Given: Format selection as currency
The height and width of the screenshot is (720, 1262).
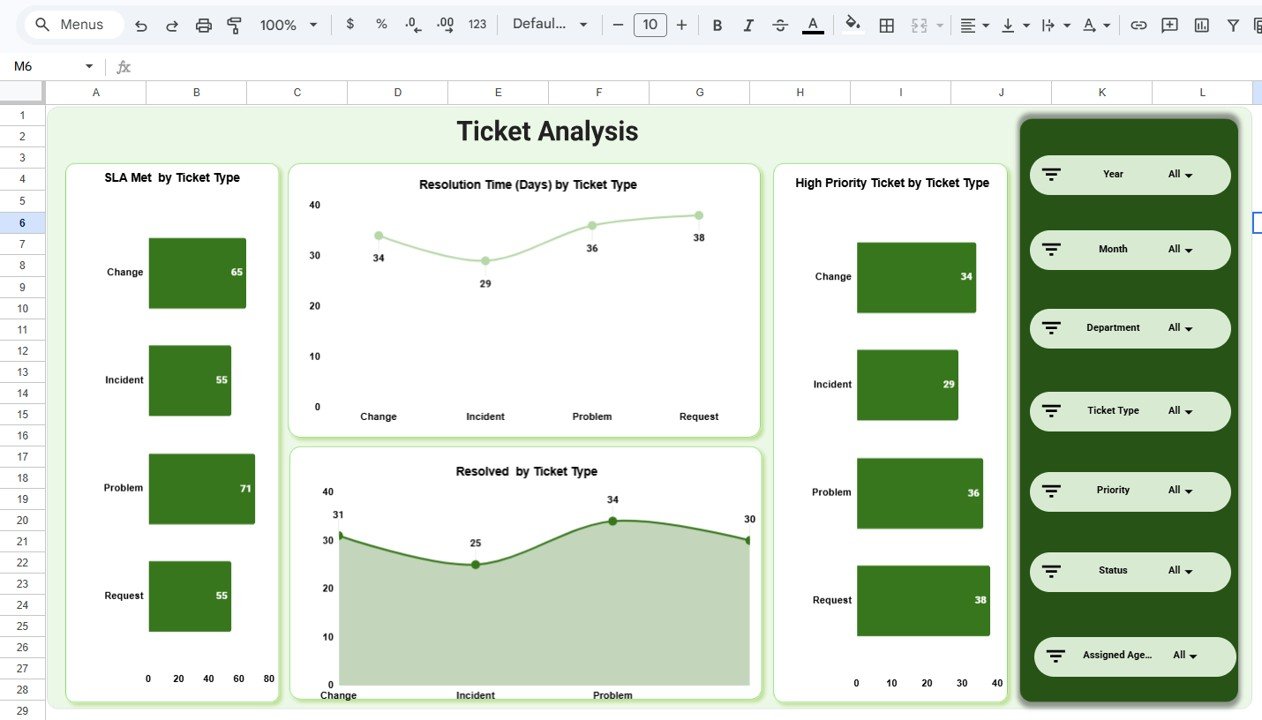Looking at the screenshot, I should pos(349,24).
